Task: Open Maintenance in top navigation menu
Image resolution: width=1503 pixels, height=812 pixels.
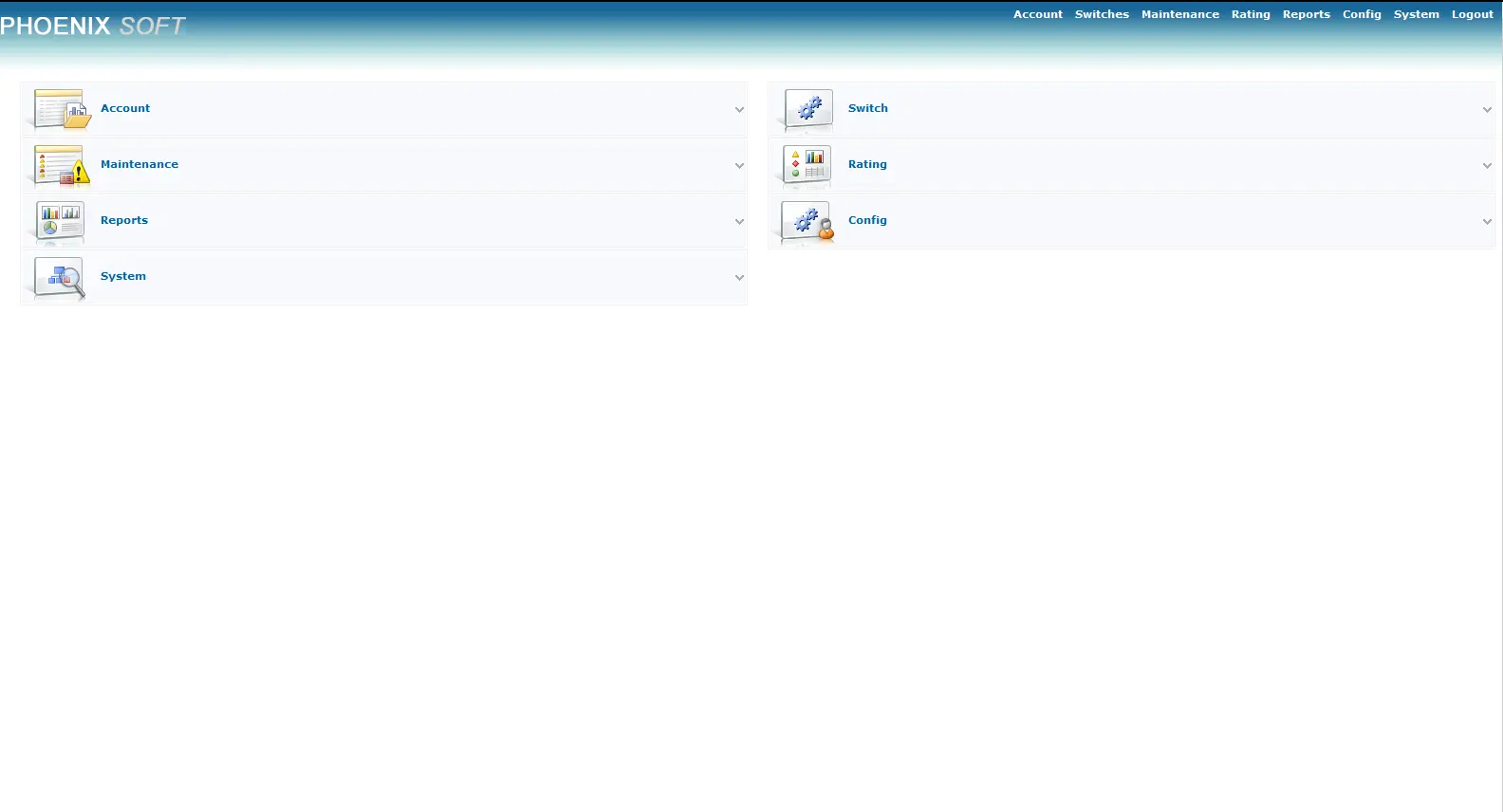Action: (1179, 14)
